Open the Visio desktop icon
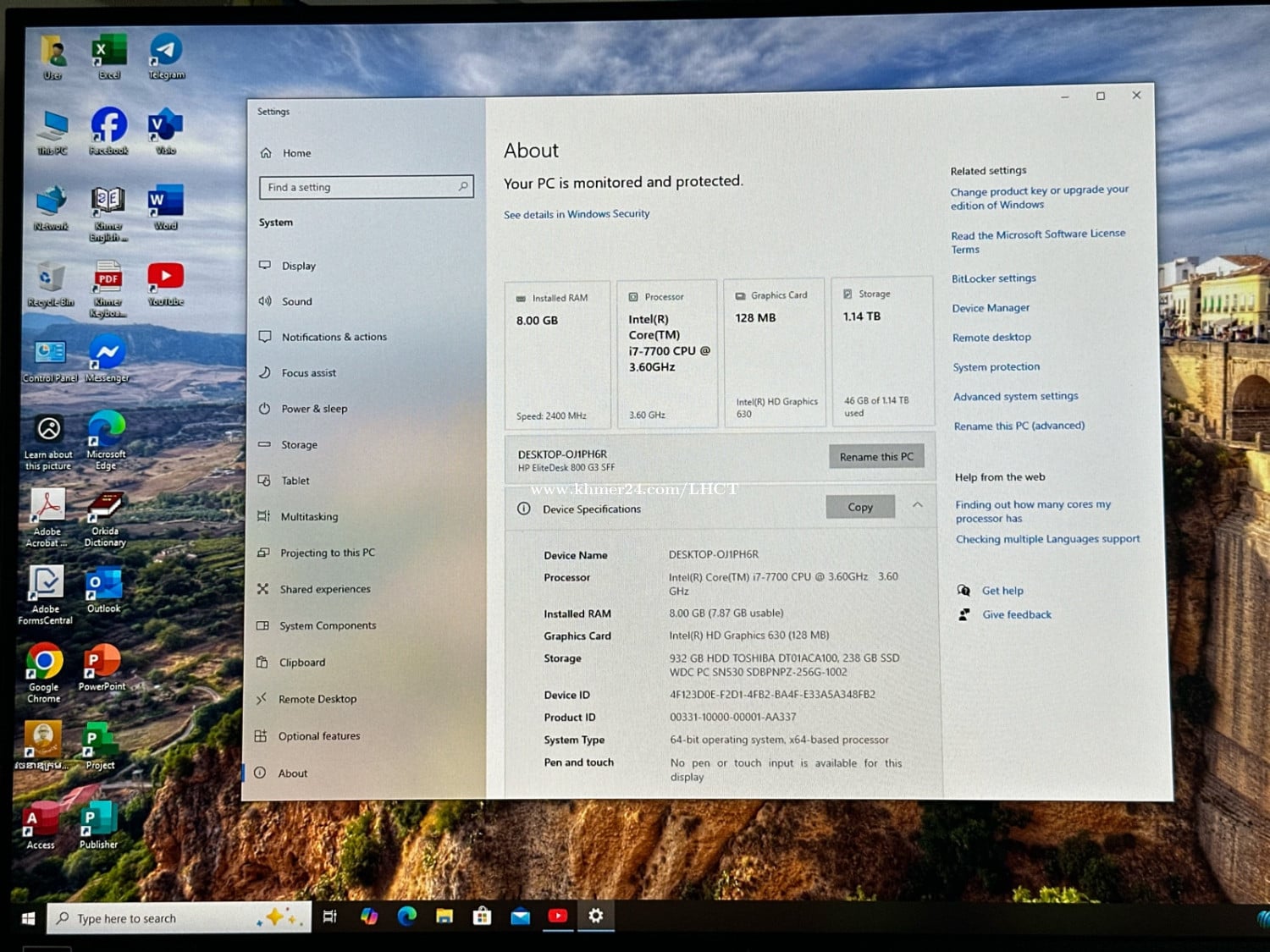 pyautogui.click(x=165, y=129)
